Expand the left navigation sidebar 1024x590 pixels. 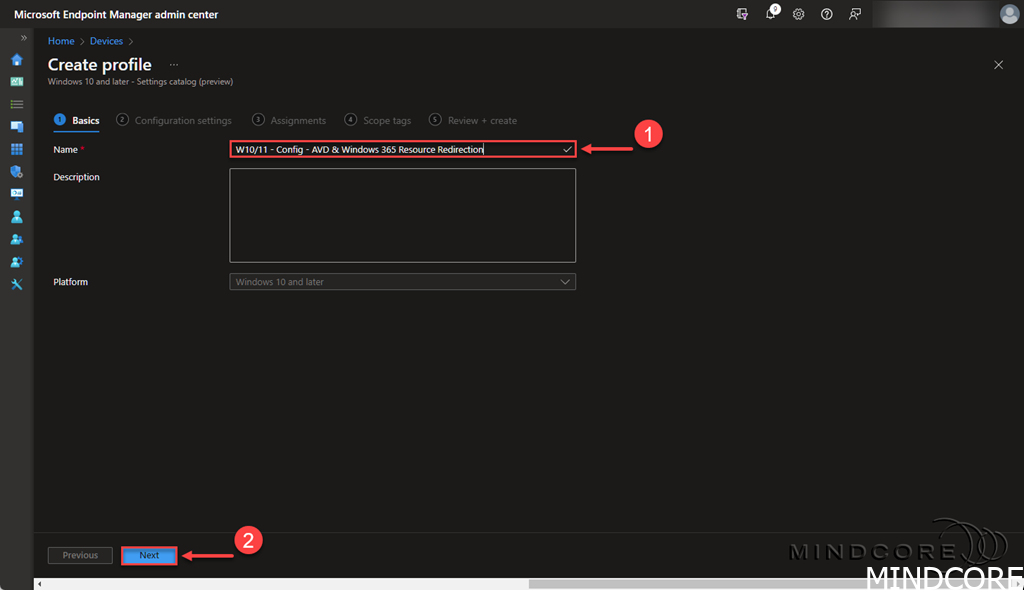coord(24,37)
